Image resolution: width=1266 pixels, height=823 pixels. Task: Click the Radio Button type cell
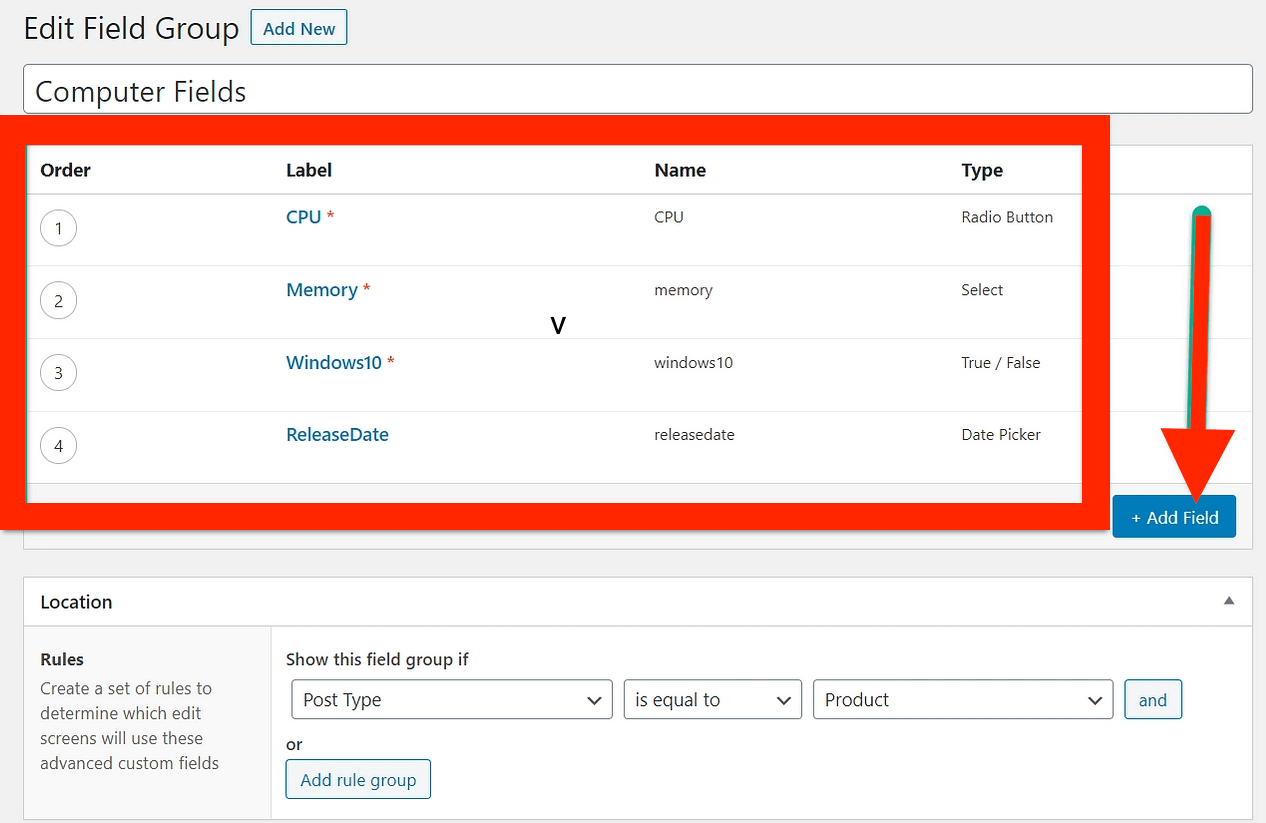(x=1006, y=217)
